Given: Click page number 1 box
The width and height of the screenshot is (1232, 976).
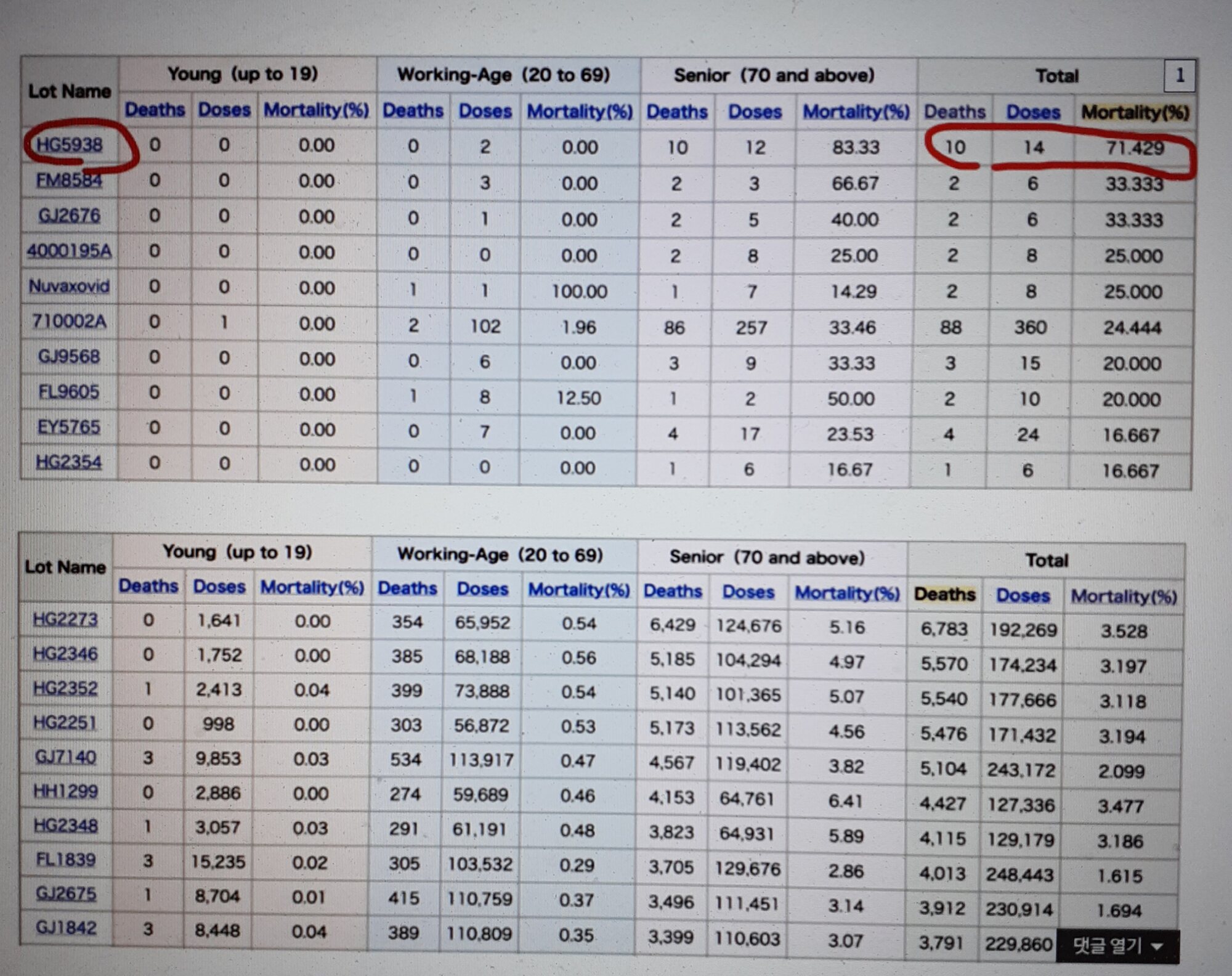Looking at the screenshot, I should point(1180,76).
